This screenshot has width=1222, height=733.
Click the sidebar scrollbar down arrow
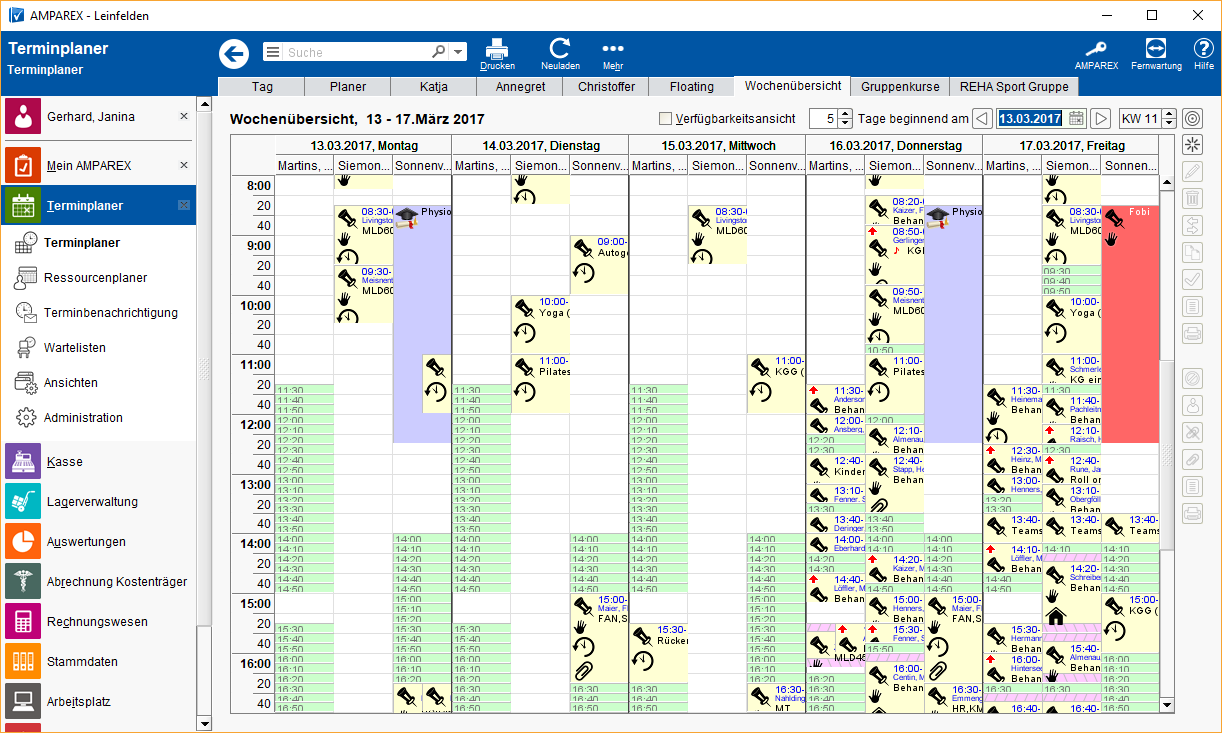[204, 723]
